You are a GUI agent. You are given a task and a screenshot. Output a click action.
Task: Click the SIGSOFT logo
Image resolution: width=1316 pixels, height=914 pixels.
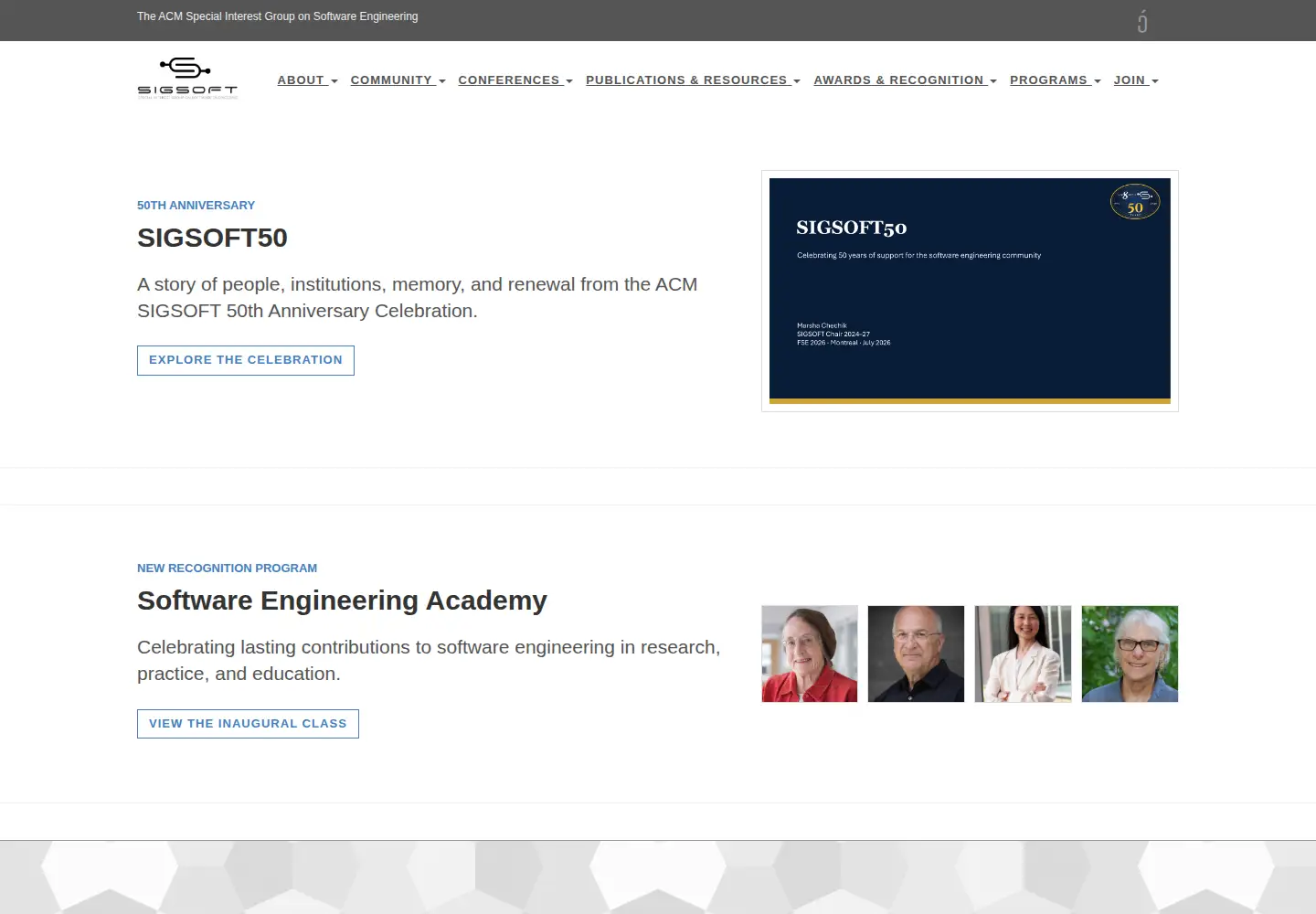click(x=187, y=79)
